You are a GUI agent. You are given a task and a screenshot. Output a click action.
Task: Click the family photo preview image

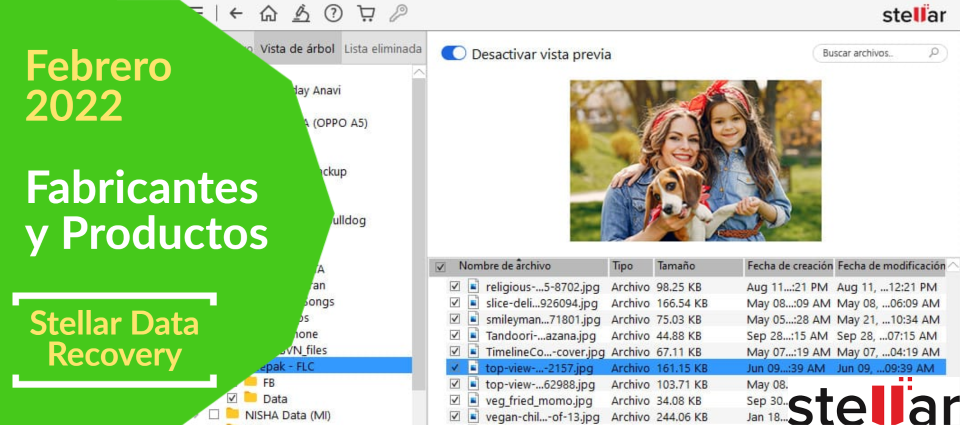696,160
